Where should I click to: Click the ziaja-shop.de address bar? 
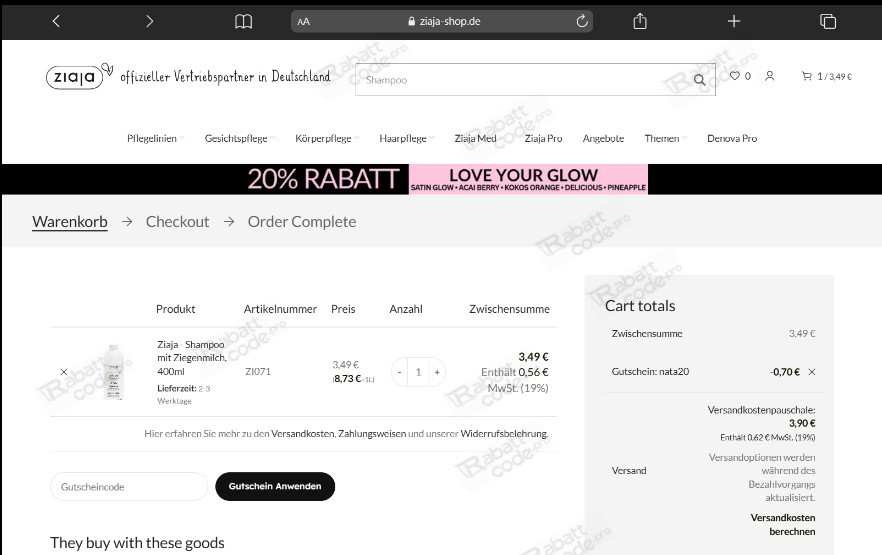[x=442, y=21]
